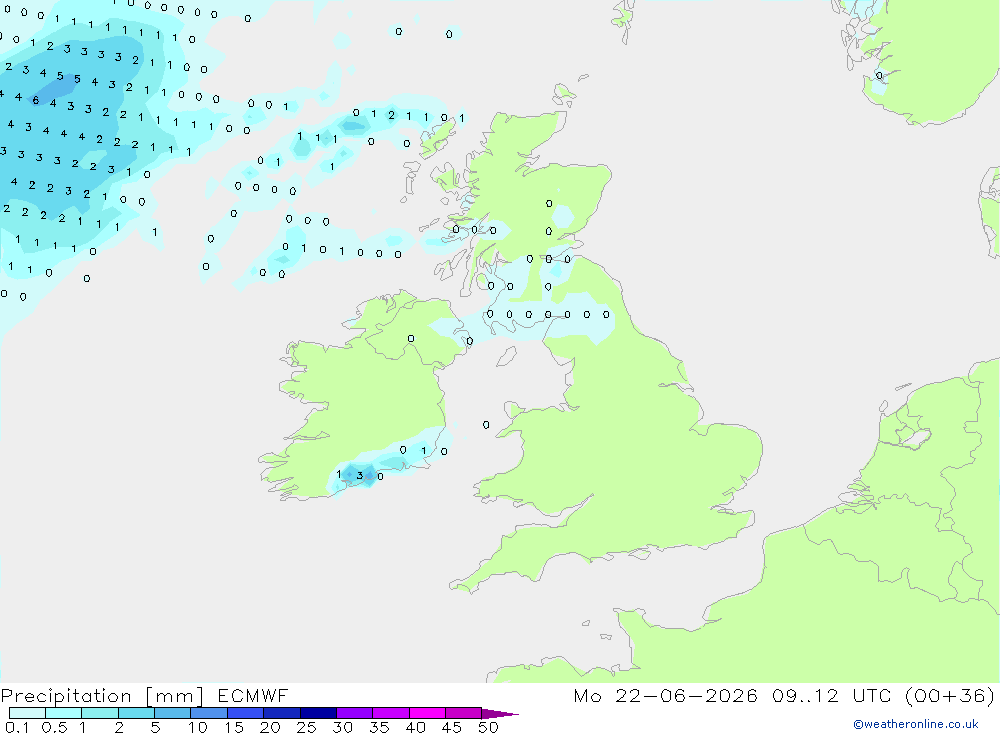The image size is (1000, 733).
Task: Click the '50' legend scale label
Action: [x=488, y=727]
